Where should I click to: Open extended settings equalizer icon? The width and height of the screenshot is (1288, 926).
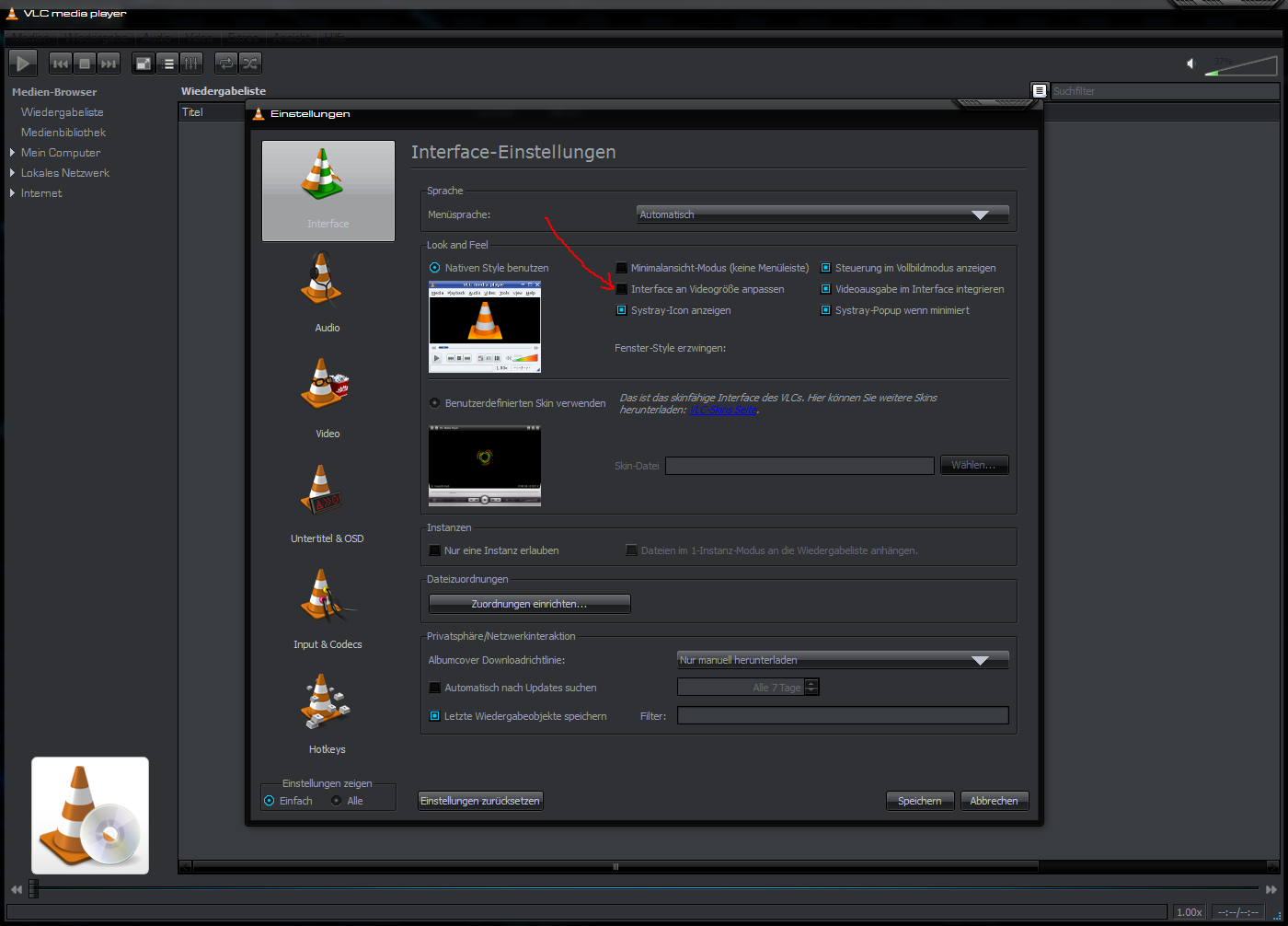click(x=191, y=64)
